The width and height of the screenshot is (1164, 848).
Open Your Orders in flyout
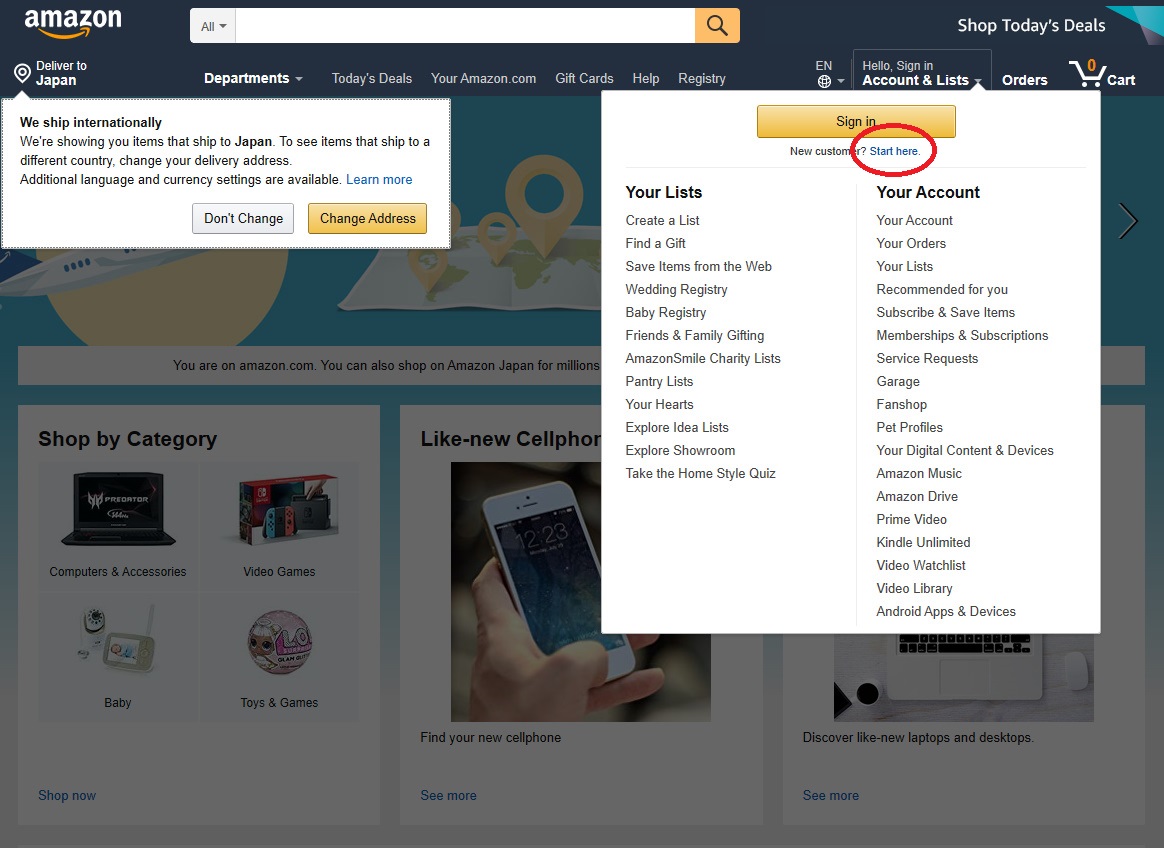pyautogui.click(x=911, y=244)
